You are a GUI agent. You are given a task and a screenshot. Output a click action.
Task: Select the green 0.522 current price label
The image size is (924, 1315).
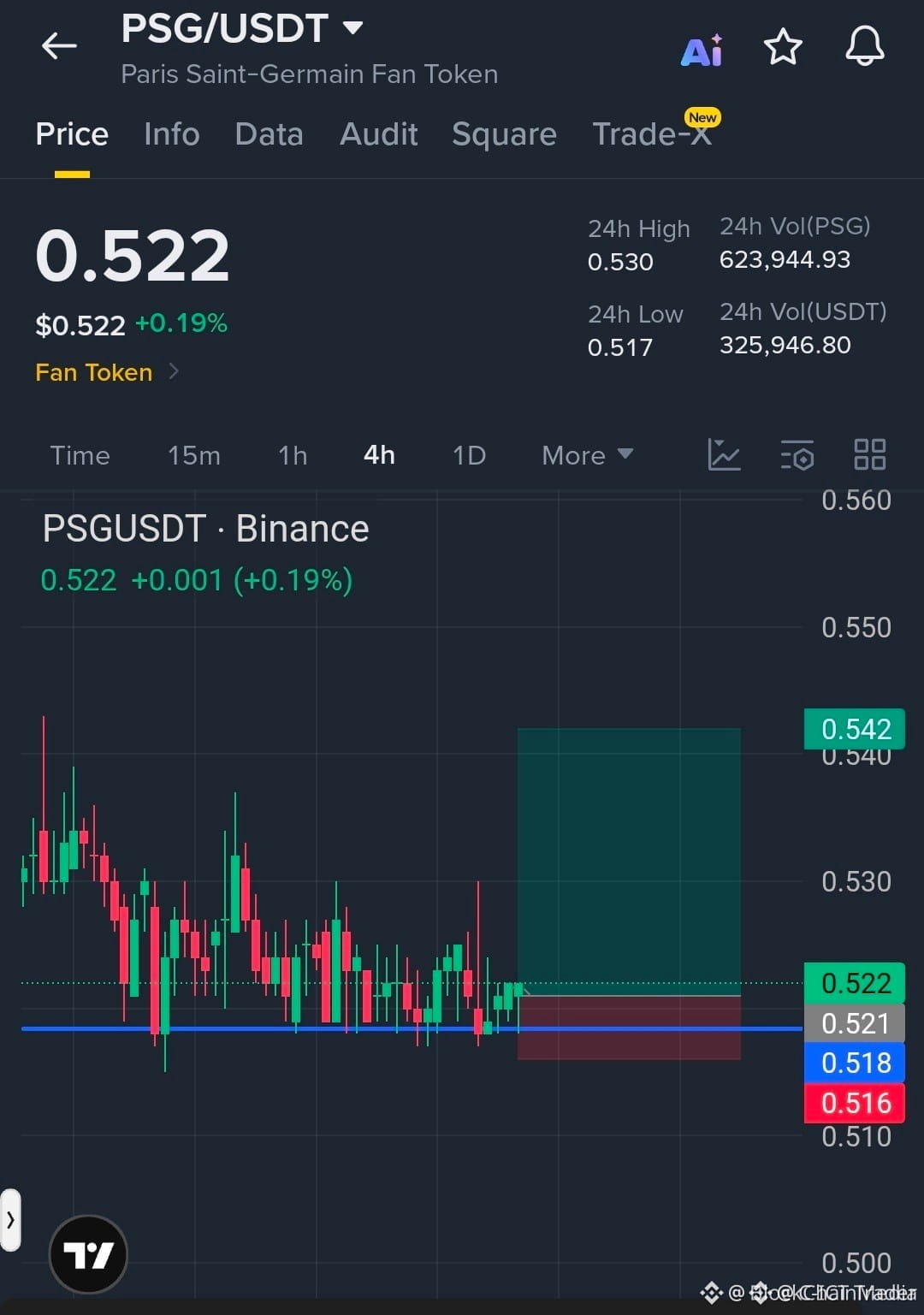coord(855,983)
